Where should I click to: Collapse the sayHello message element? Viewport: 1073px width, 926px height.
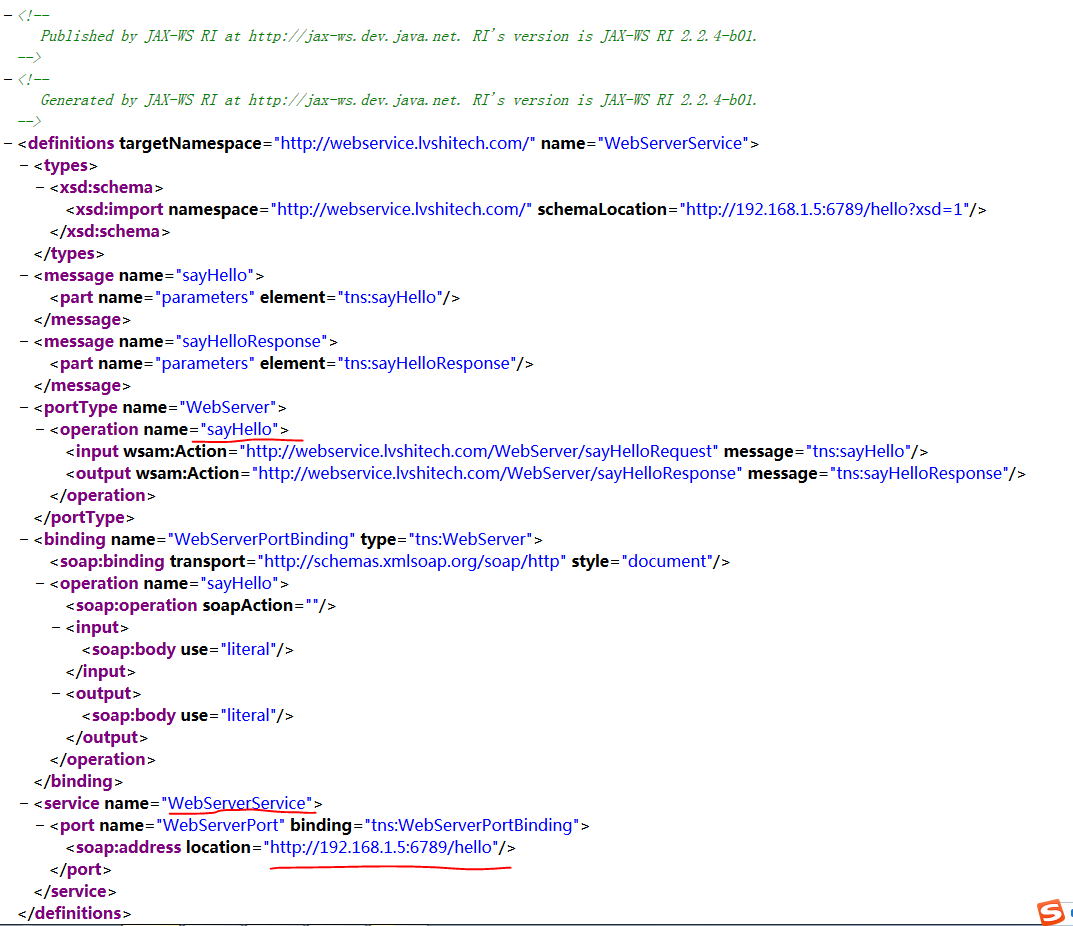click(x=24, y=276)
